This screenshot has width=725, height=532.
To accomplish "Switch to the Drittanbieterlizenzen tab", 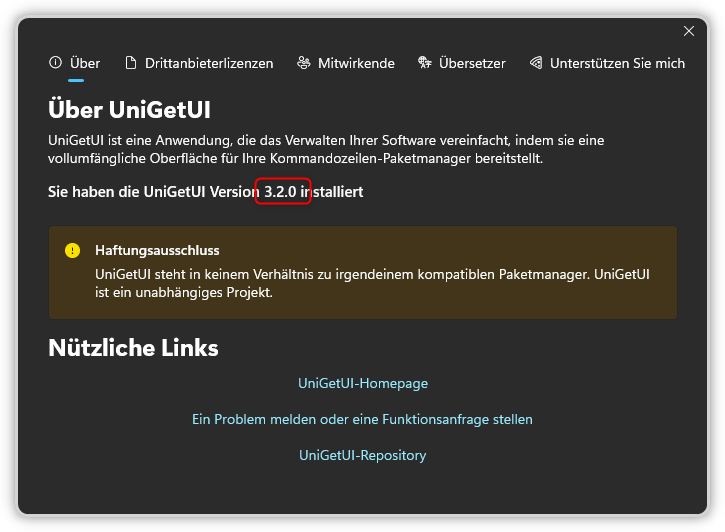I will pos(199,63).
